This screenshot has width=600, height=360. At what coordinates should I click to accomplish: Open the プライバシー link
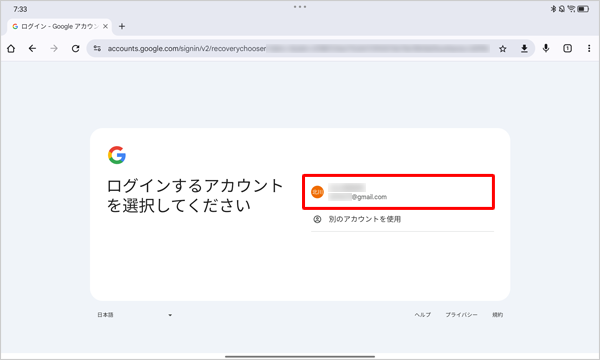click(461, 315)
